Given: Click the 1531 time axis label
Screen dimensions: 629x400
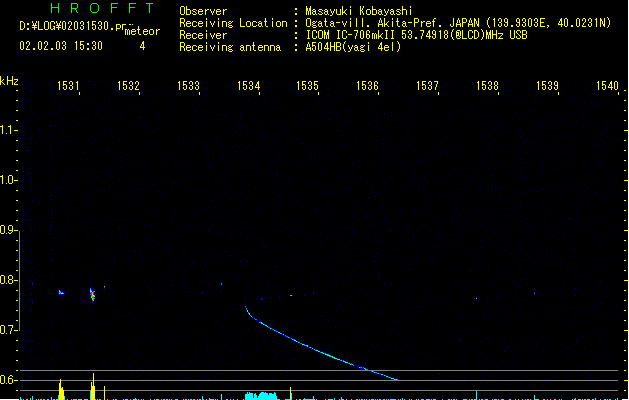Looking at the screenshot, I should click(68, 86).
